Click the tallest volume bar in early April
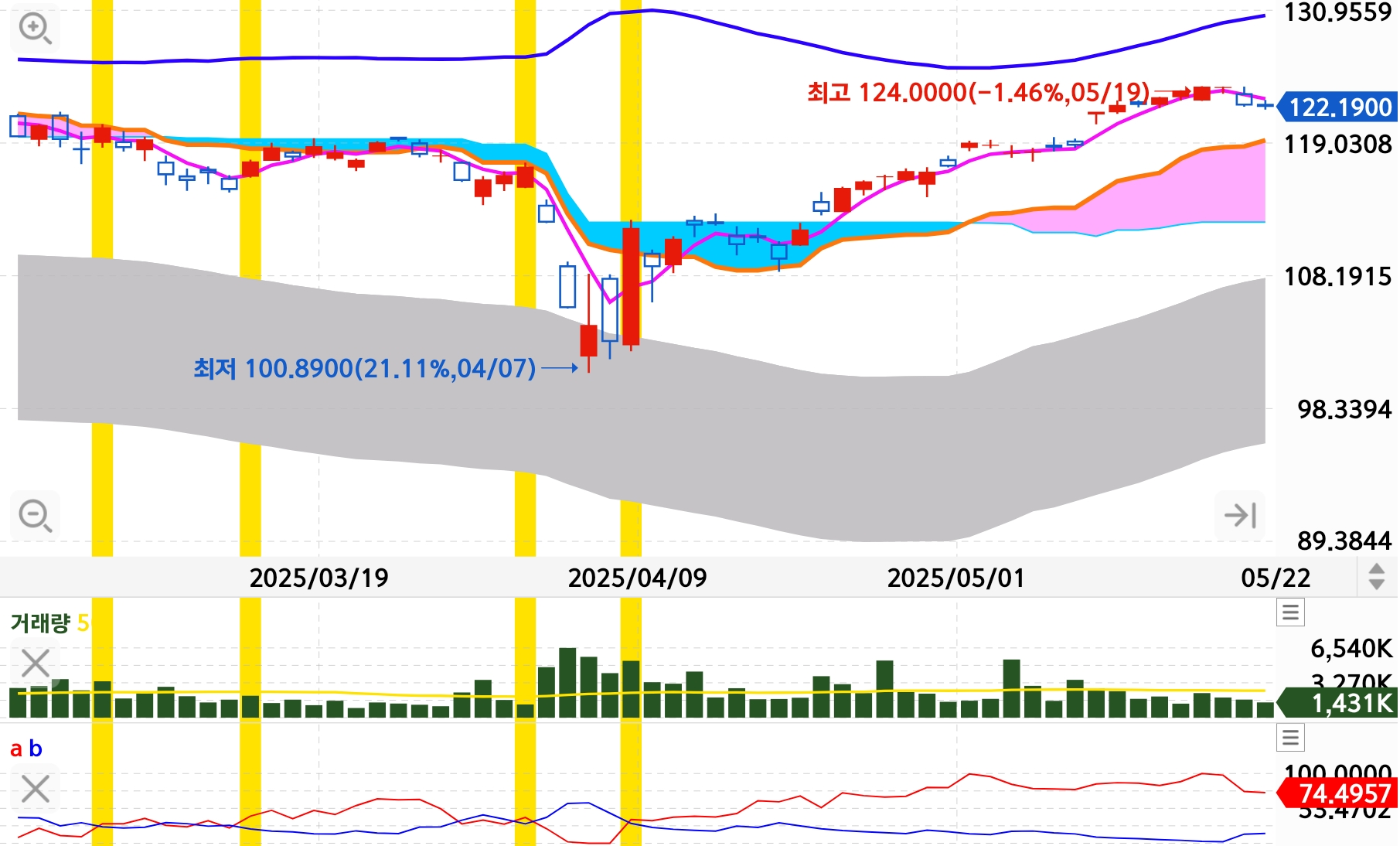 coord(567,683)
